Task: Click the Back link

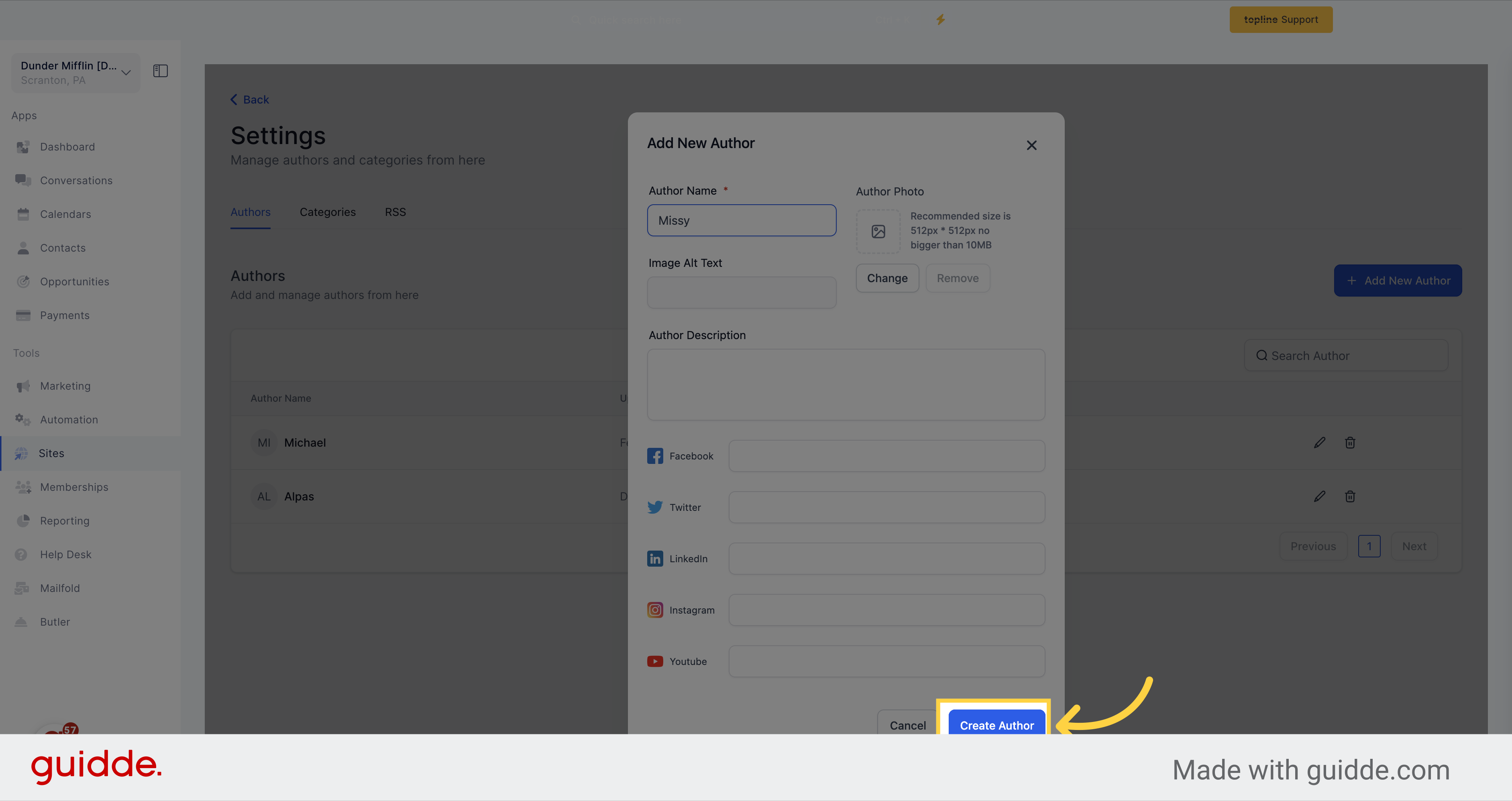Action: tap(249, 99)
